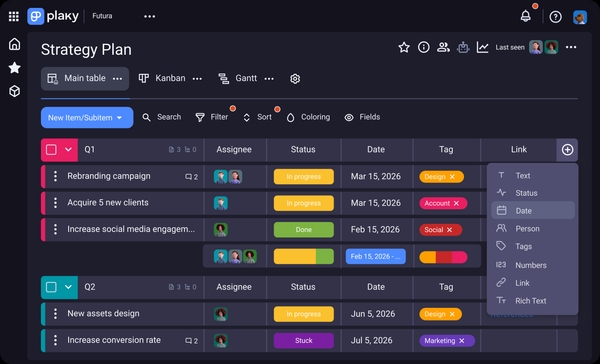Viewport: 600px width, 364px height.
Task: Open the user profile avatar
Action: tap(580, 17)
